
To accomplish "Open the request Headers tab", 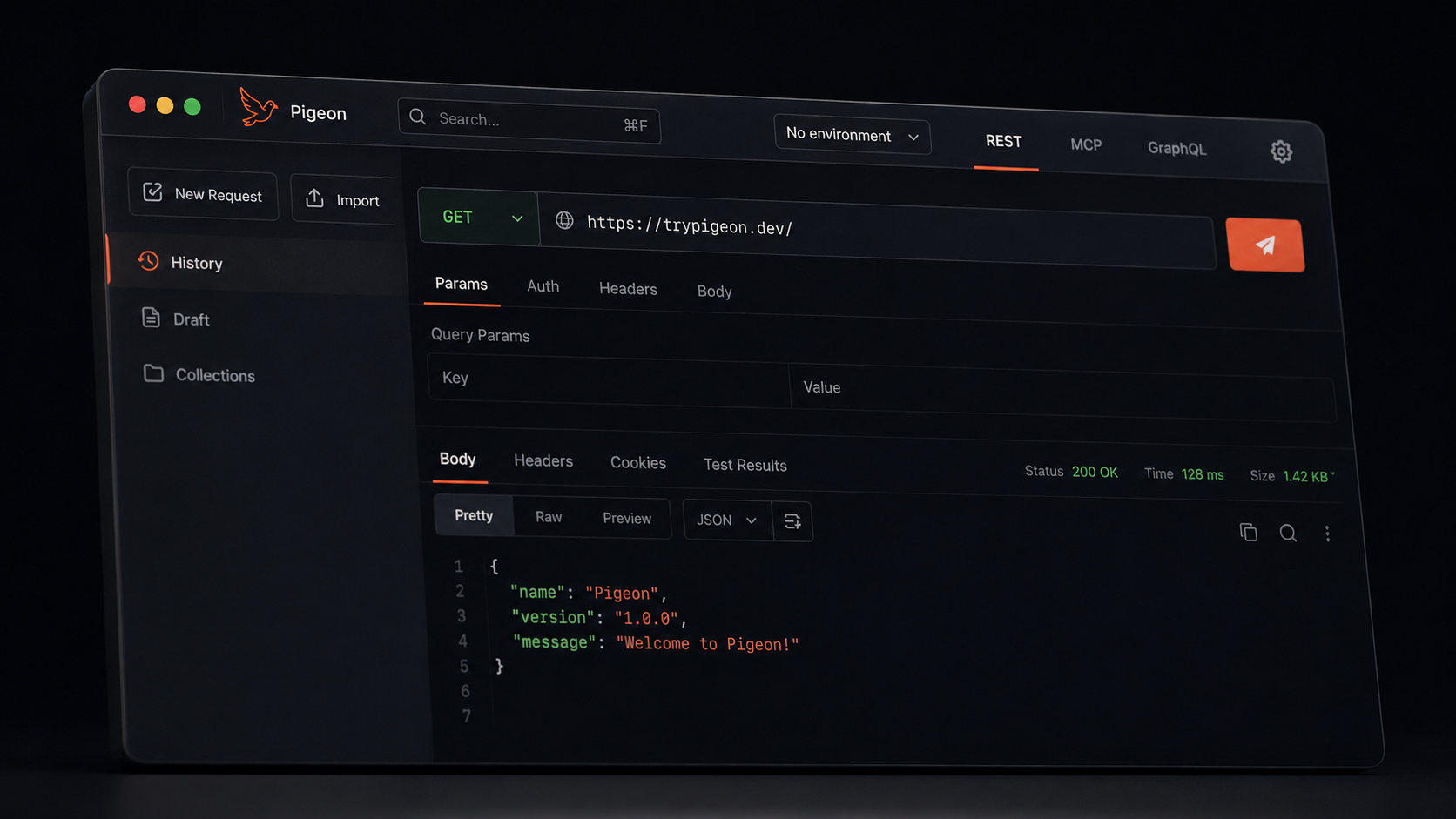I will point(628,289).
